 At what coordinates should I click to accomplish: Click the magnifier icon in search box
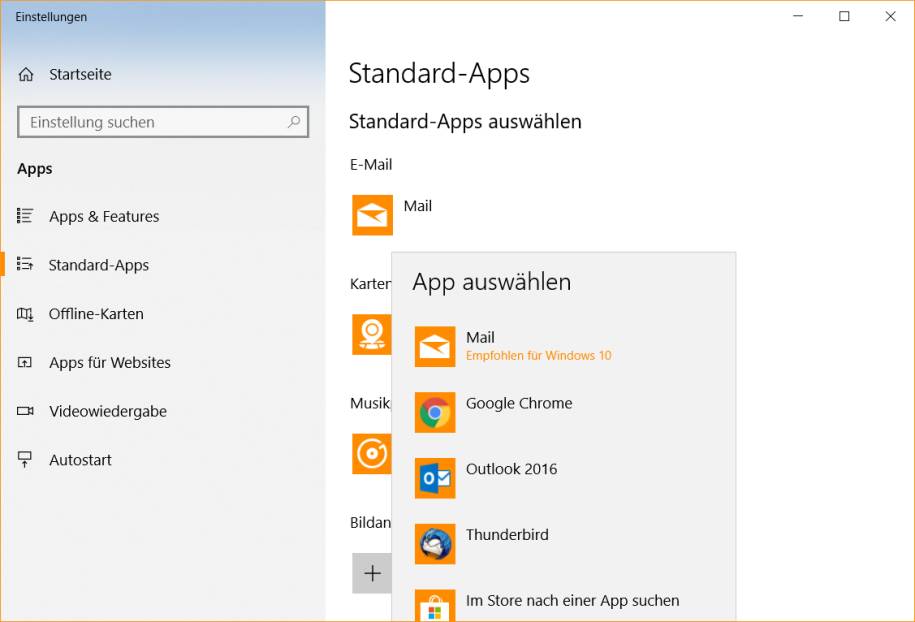click(x=294, y=122)
